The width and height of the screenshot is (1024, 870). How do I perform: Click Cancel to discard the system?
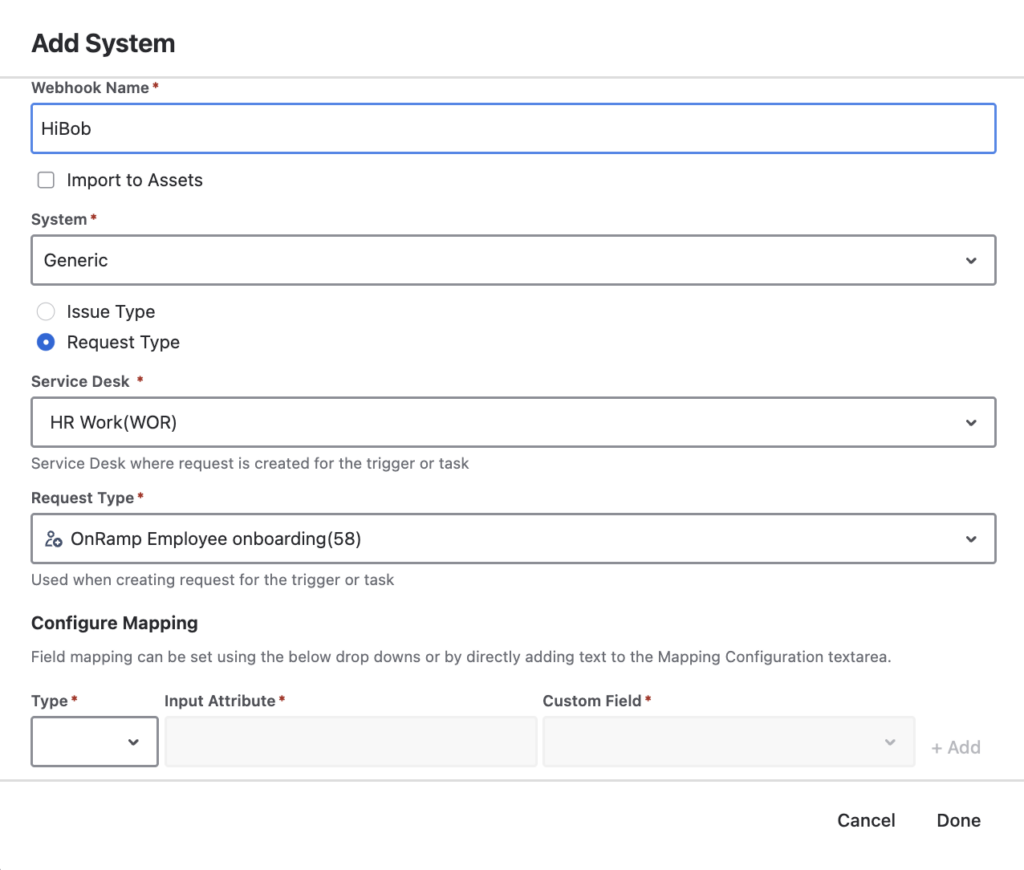tap(866, 820)
